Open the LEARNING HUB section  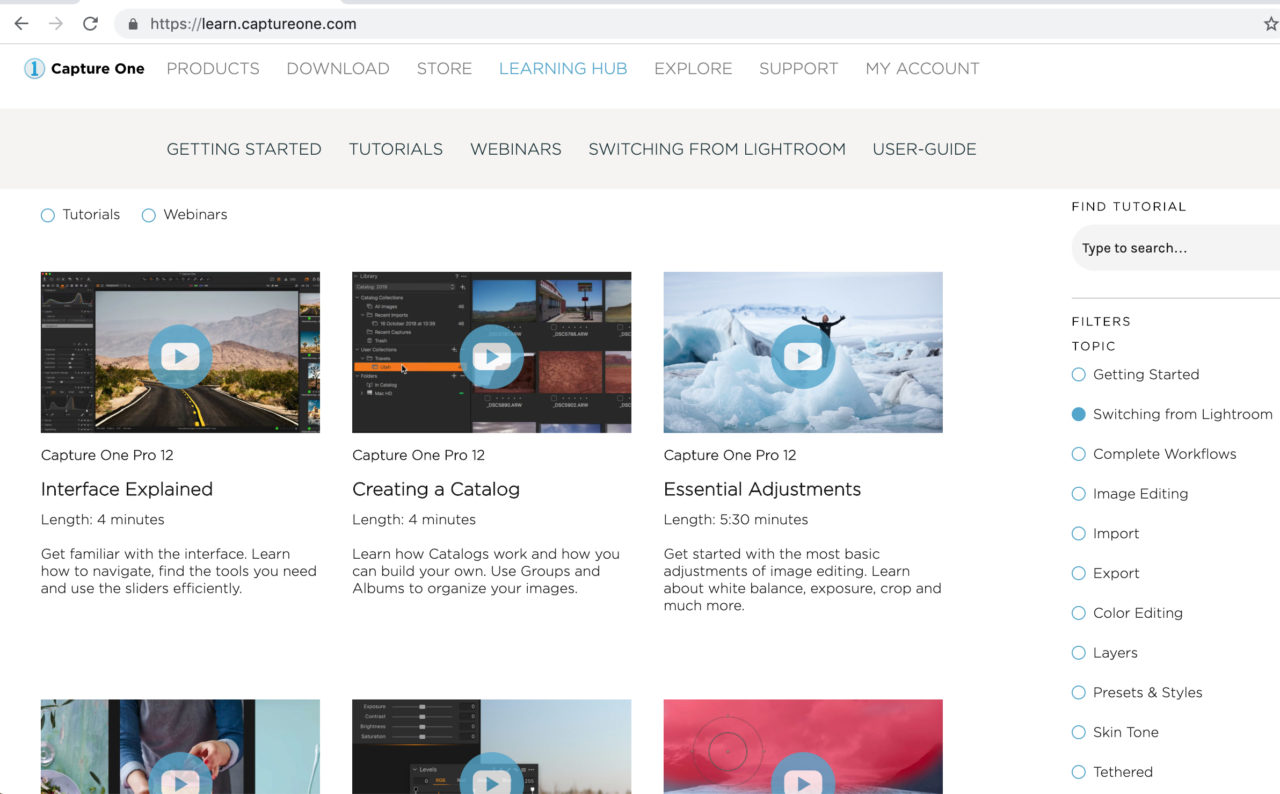tap(563, 69)
